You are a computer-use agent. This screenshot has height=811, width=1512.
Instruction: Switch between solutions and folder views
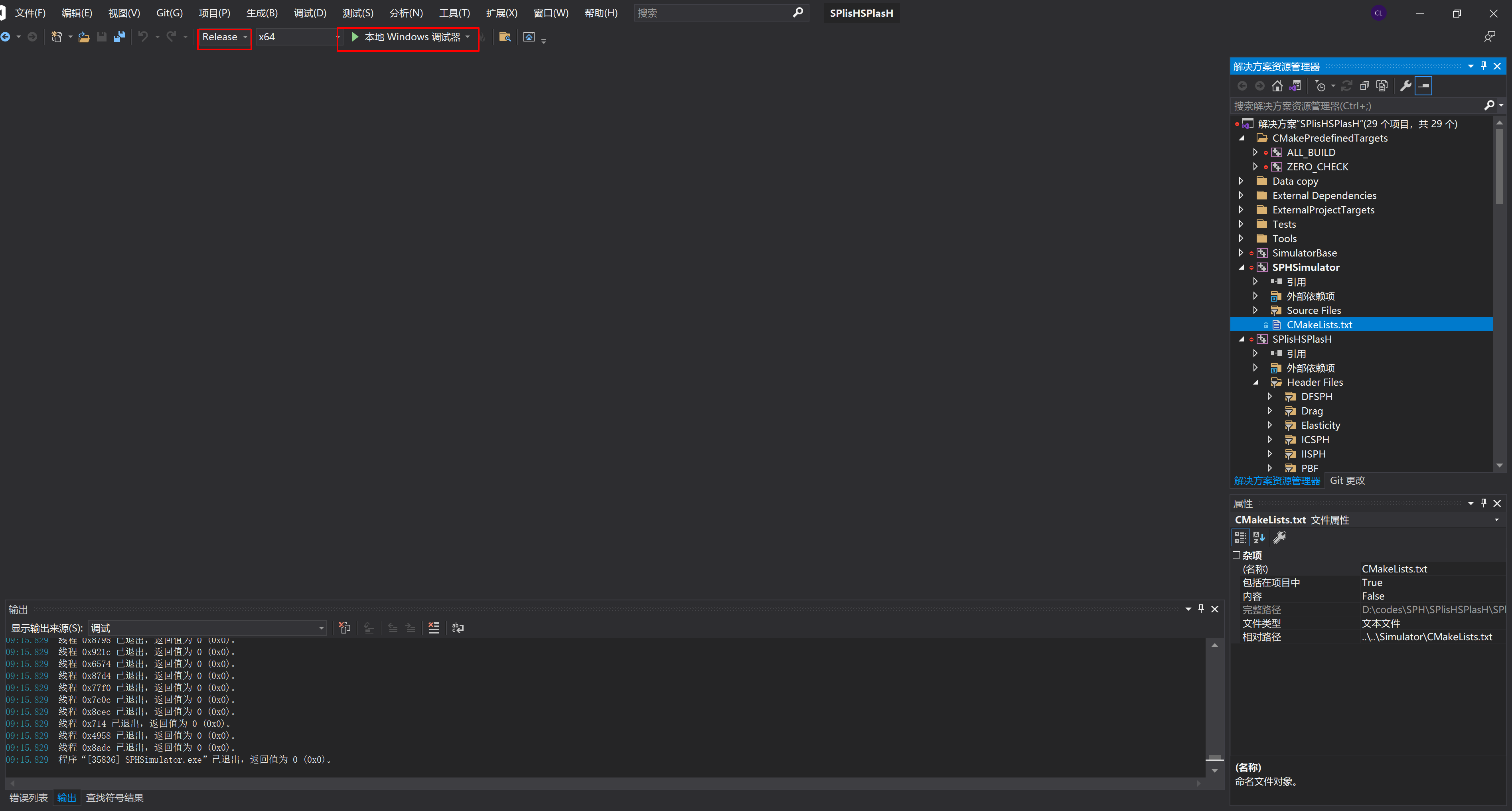coord(1295,86)
